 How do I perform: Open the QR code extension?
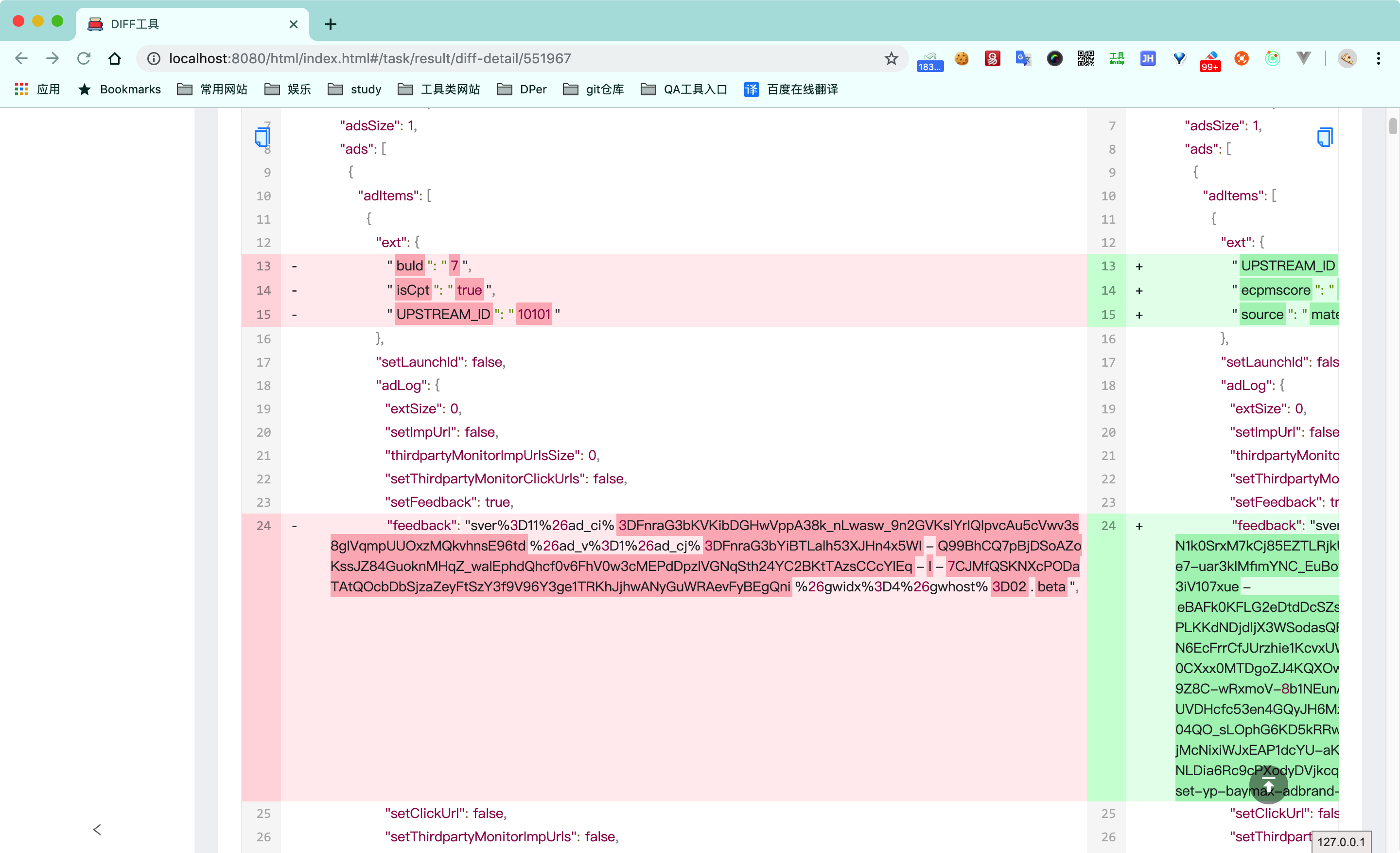pyautogui.click(x=1085, y=58)
